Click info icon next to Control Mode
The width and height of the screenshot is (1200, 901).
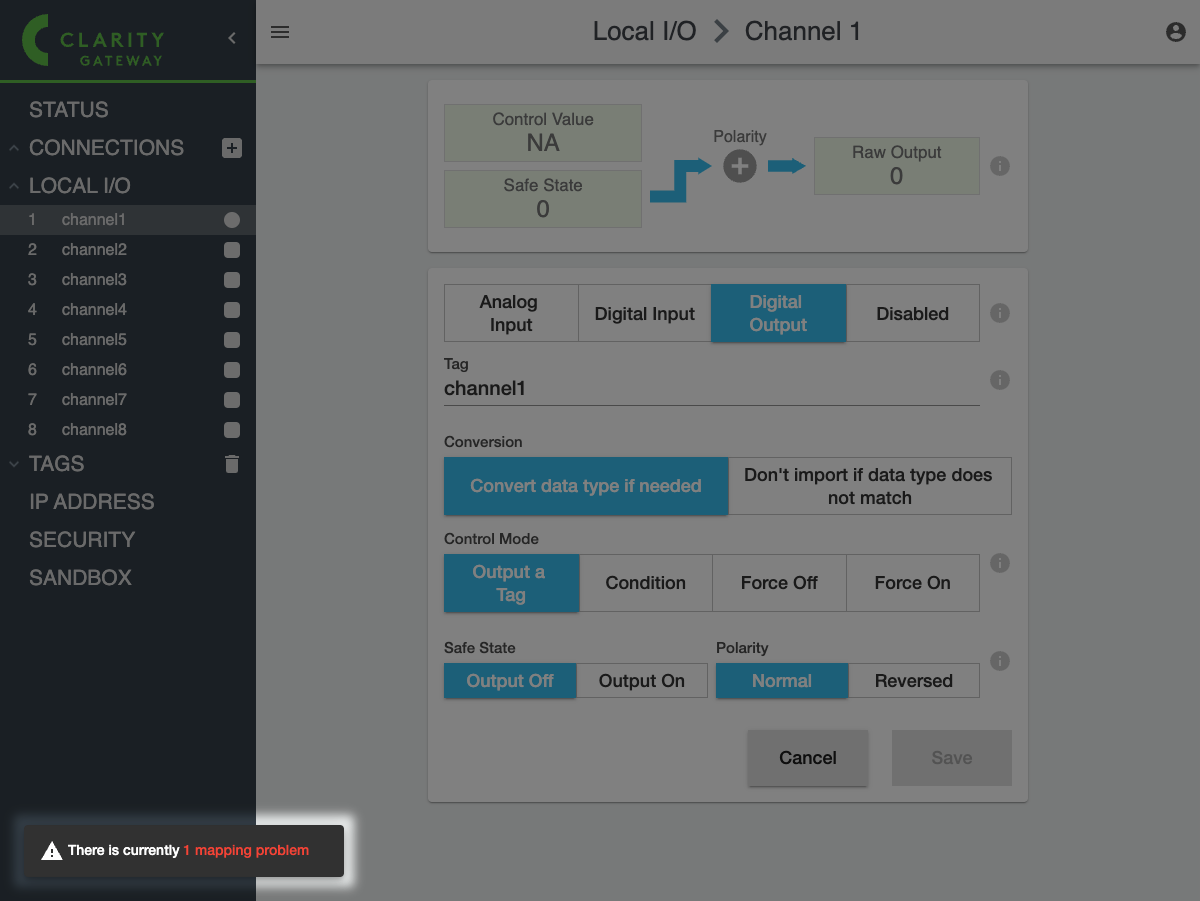(999, 563)
